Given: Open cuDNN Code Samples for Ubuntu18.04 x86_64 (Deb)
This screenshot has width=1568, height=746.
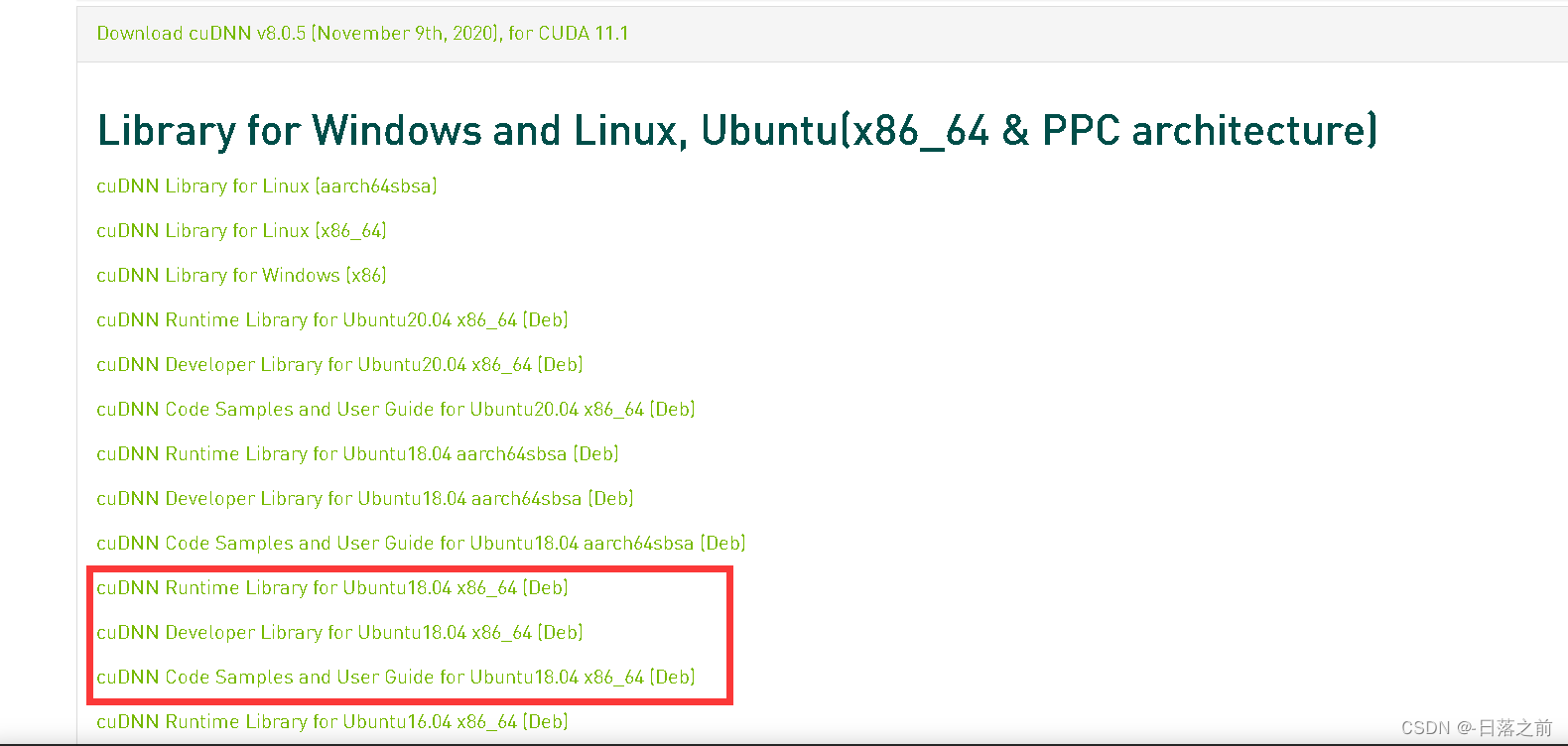Looking at the screenshot, I should (x=396, y=677).
